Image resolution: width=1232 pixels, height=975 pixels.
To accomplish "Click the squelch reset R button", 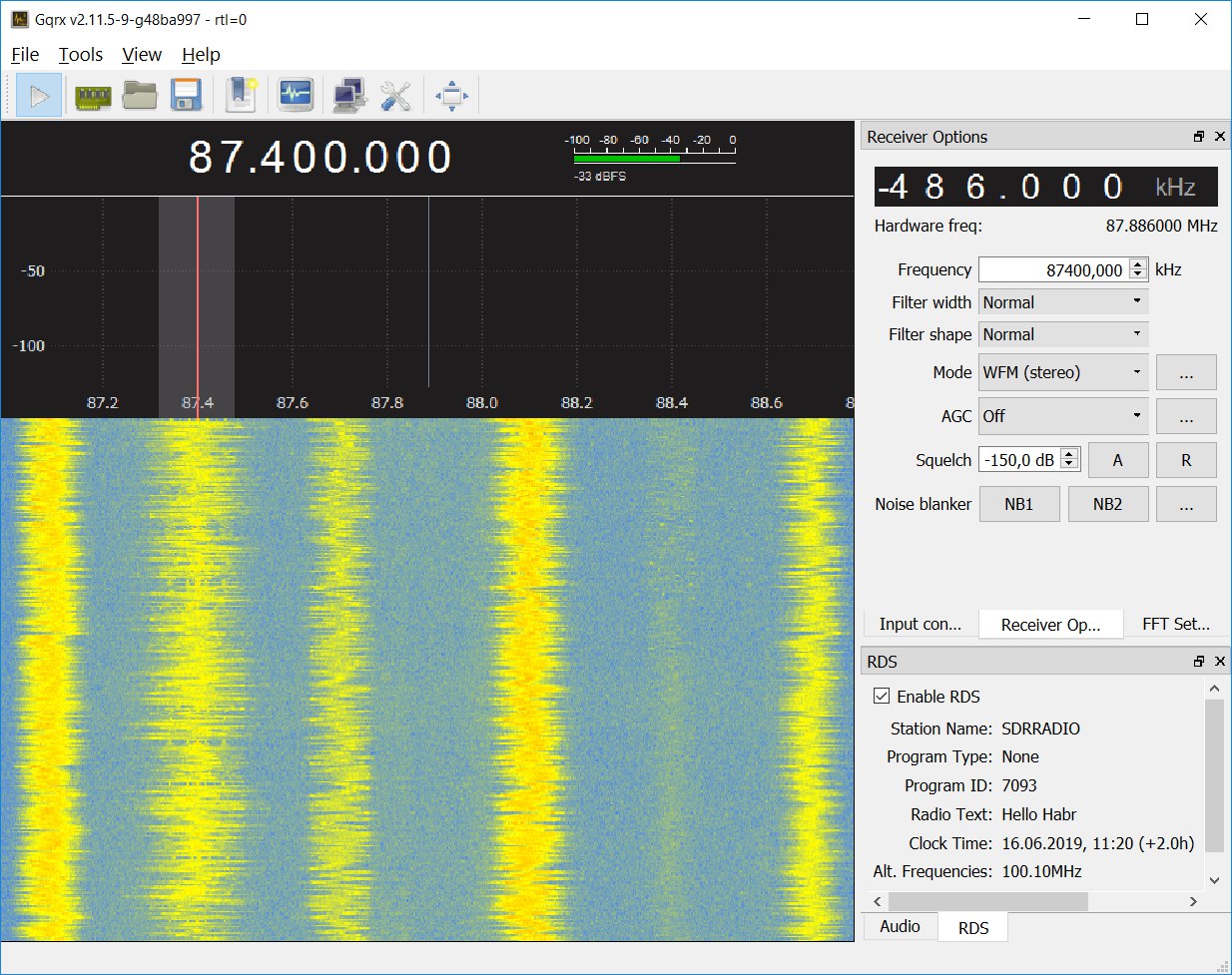I will 1186,460.
